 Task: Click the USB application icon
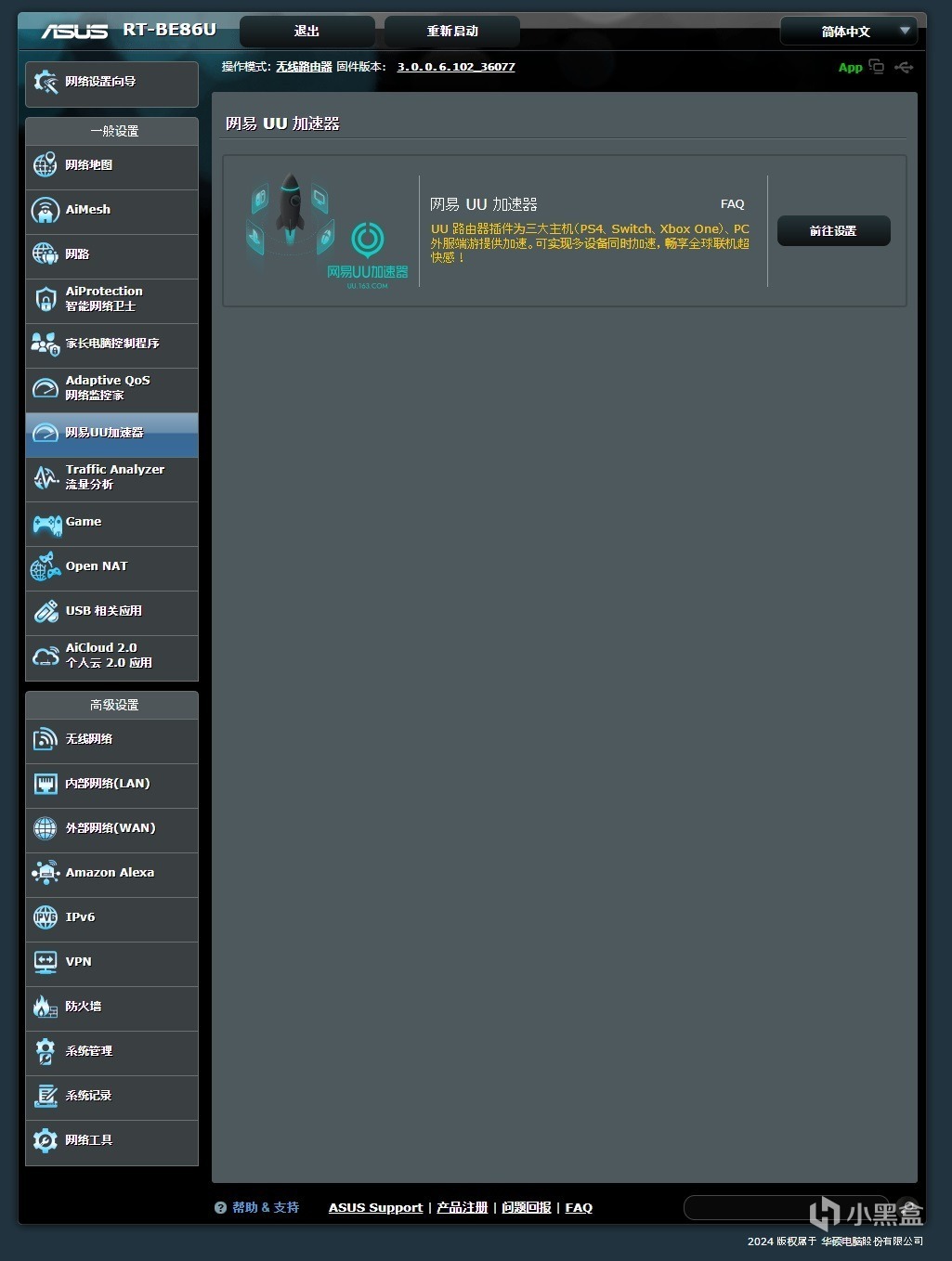[x=46, y=611]
